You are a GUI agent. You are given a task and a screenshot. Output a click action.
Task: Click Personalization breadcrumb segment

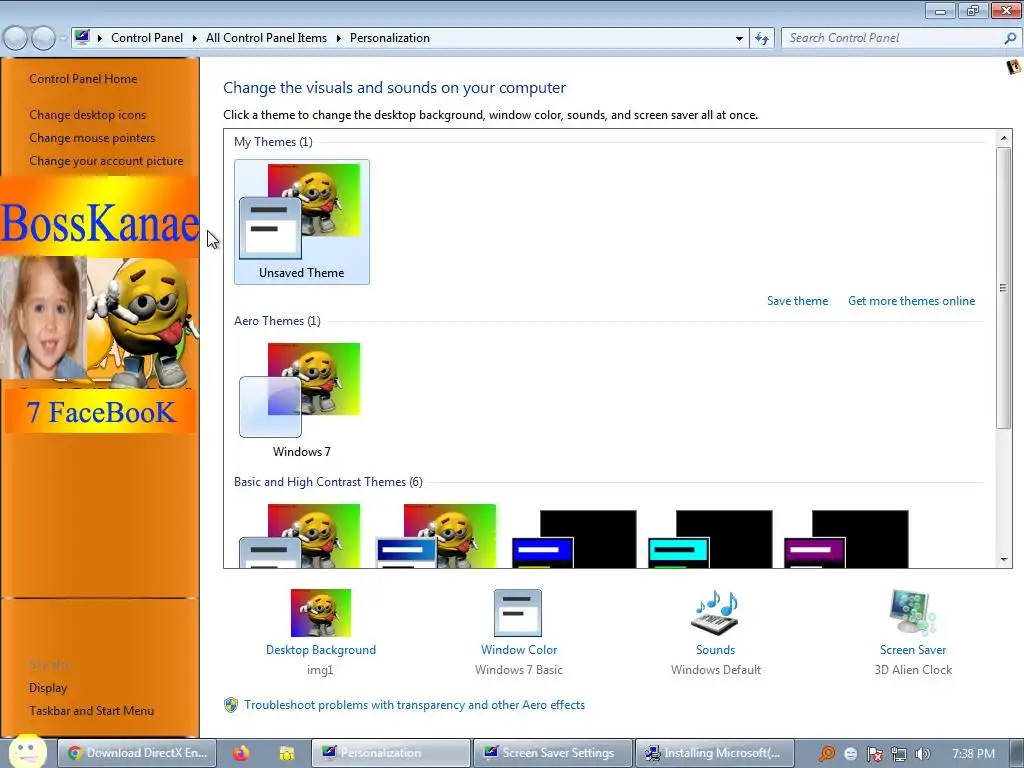[390, 38]
